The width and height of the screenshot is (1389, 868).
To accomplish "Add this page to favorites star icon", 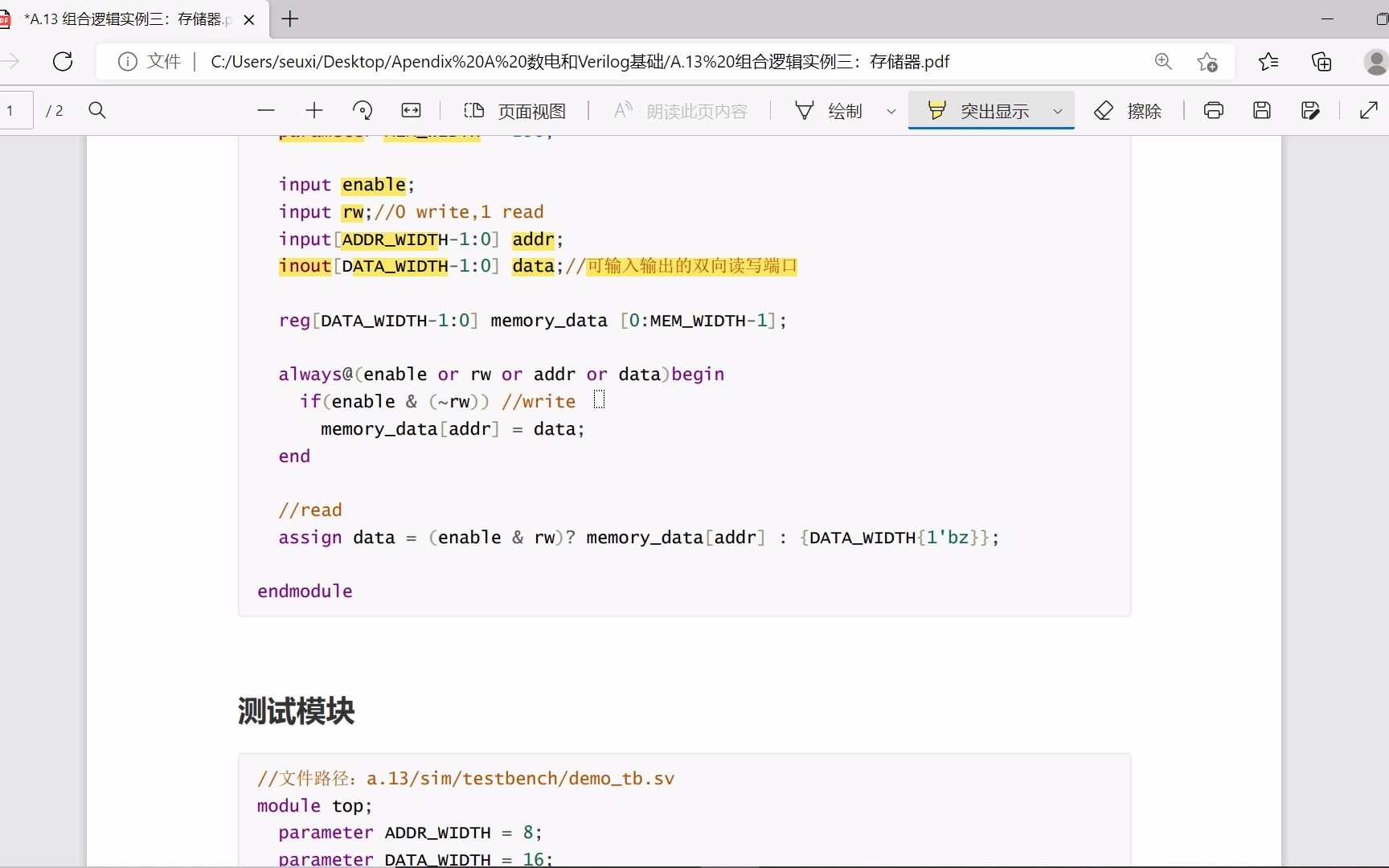I will [x=1207, y=62].
